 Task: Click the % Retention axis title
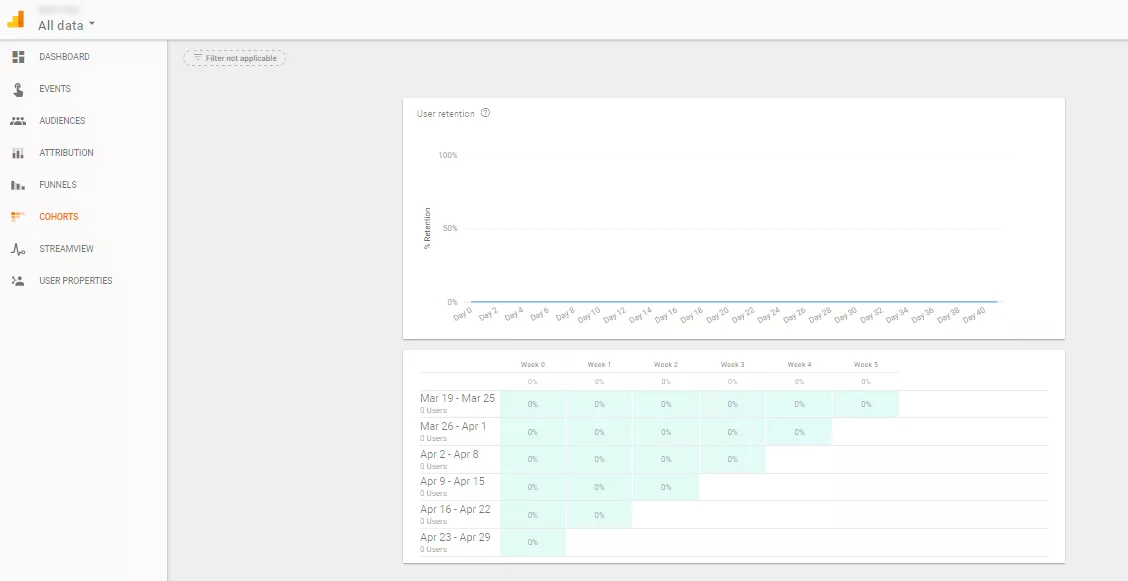pos(427,228)
